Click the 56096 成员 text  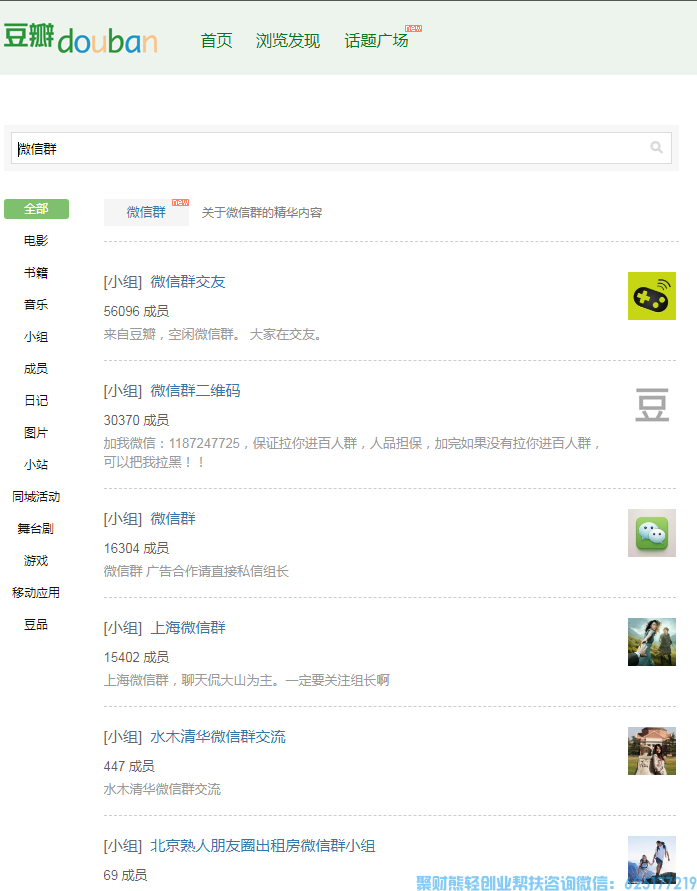(x=136, y=311)
